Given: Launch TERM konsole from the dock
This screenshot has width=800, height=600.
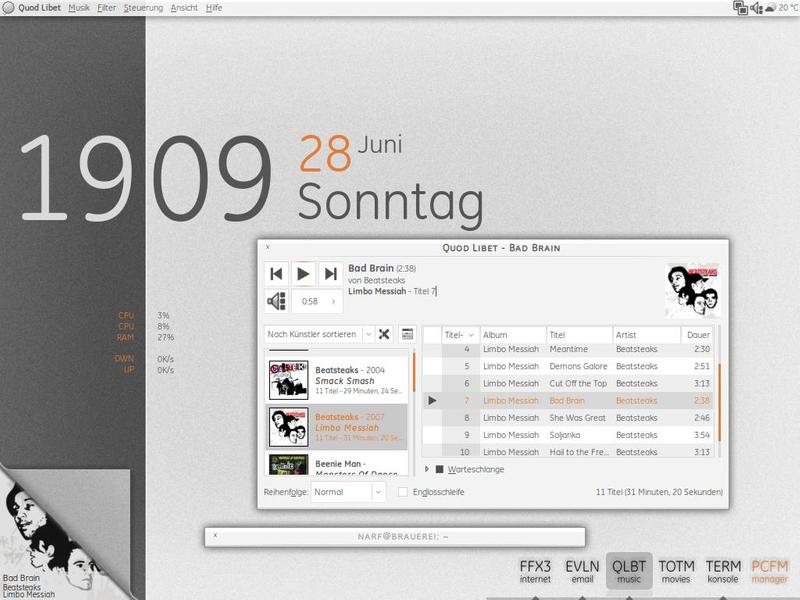Looking at the screenshot, I should pyautogui.click(x=723, y=571).
